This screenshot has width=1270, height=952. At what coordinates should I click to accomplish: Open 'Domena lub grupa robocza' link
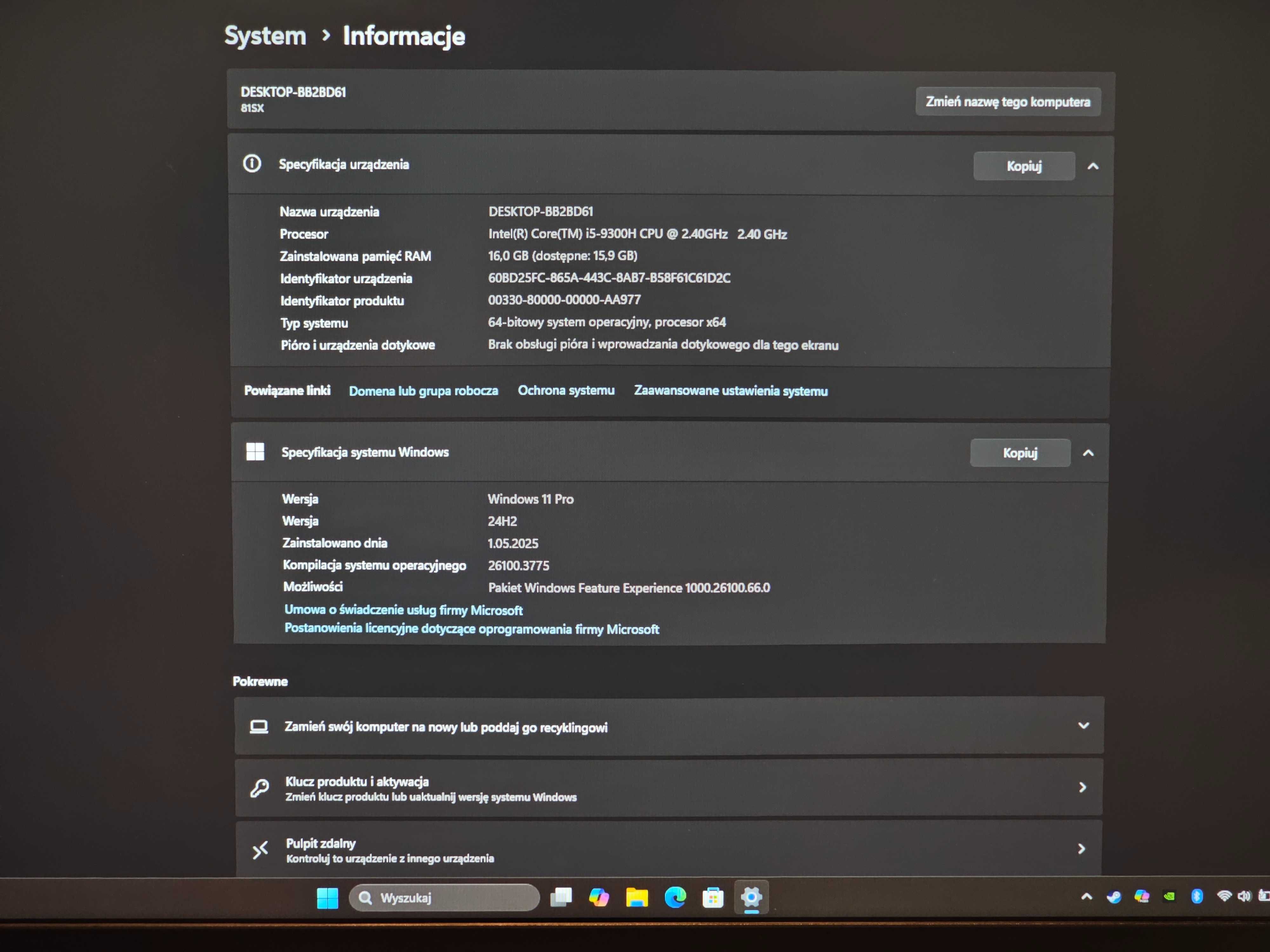(423, 391)
